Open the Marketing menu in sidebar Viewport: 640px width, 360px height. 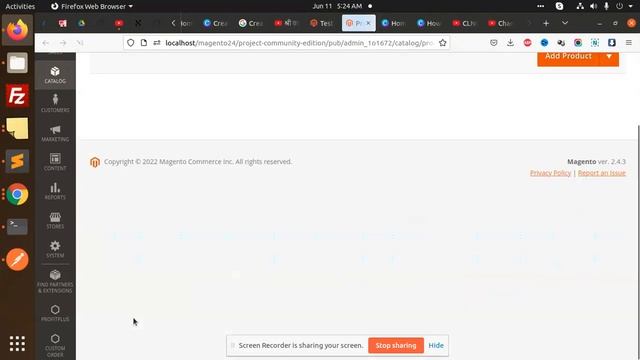[x=55, y=133]
